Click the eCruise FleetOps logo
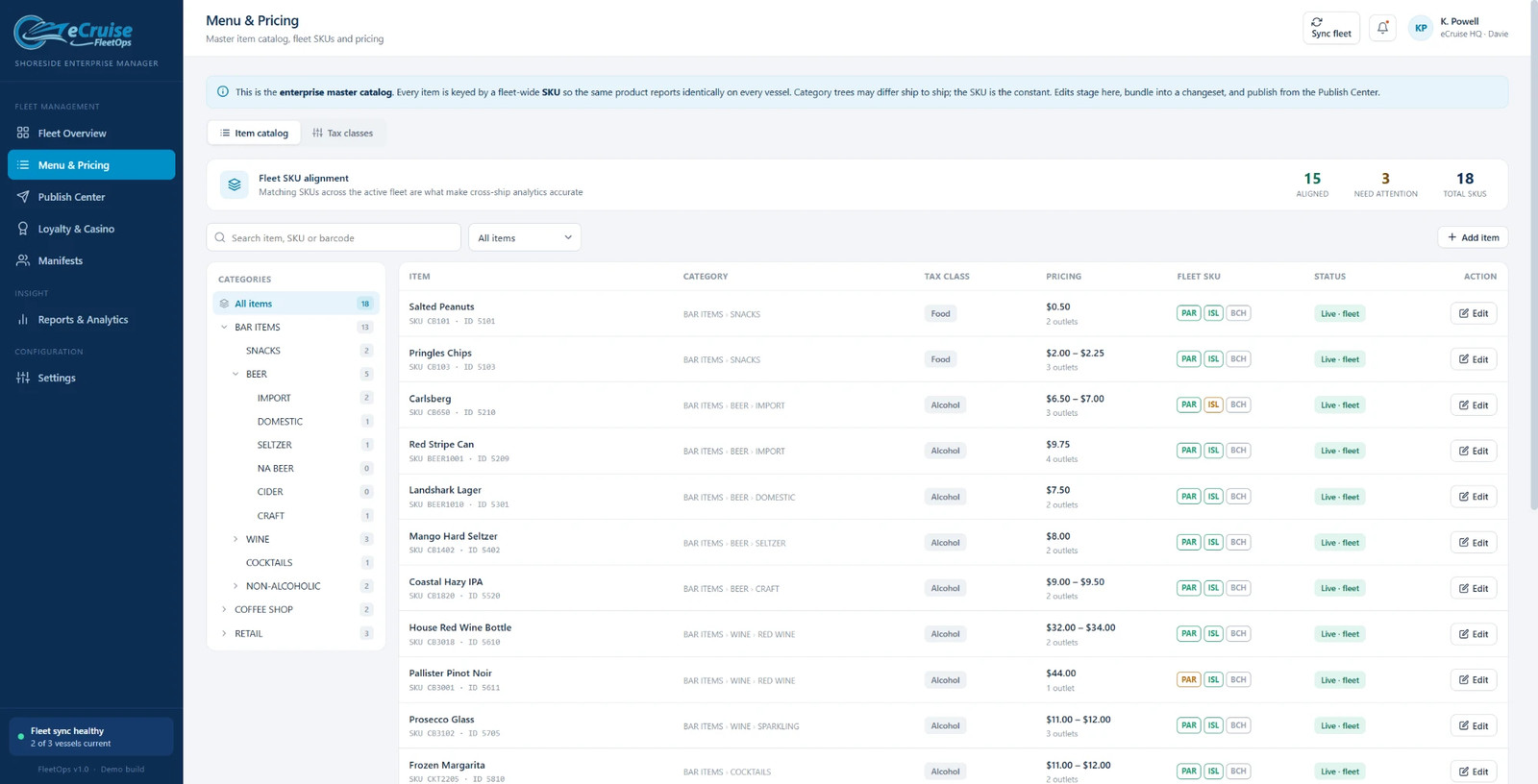Viewport: 1538px width, 784px height. click(x=73, y=33)
